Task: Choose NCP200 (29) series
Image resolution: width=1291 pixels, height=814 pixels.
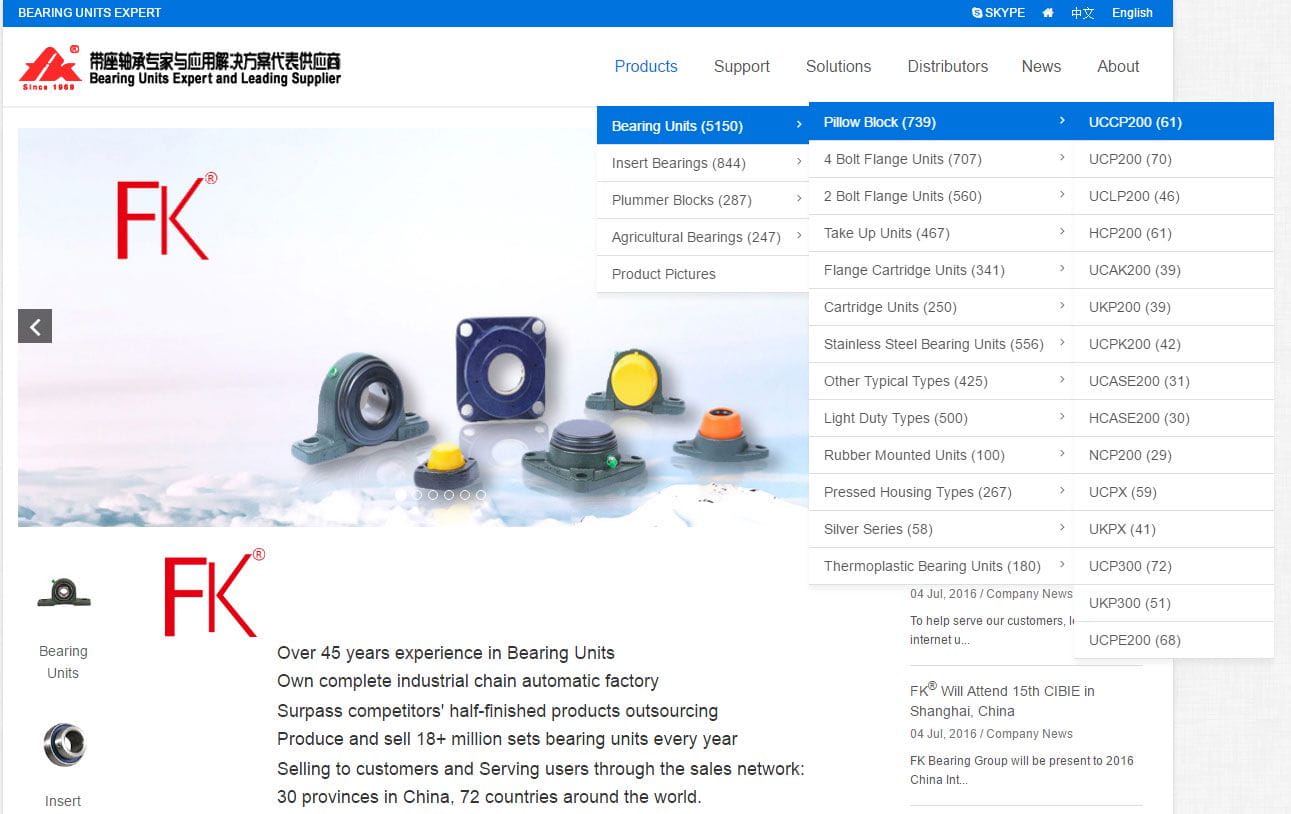Action: click(x=1174, y=455)
